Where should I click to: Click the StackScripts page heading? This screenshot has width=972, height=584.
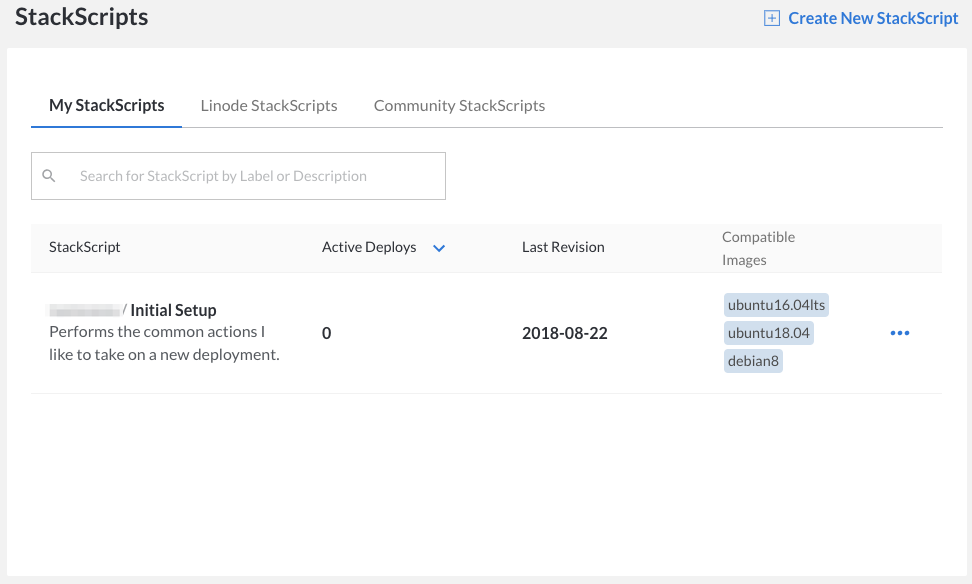point(81,17)
